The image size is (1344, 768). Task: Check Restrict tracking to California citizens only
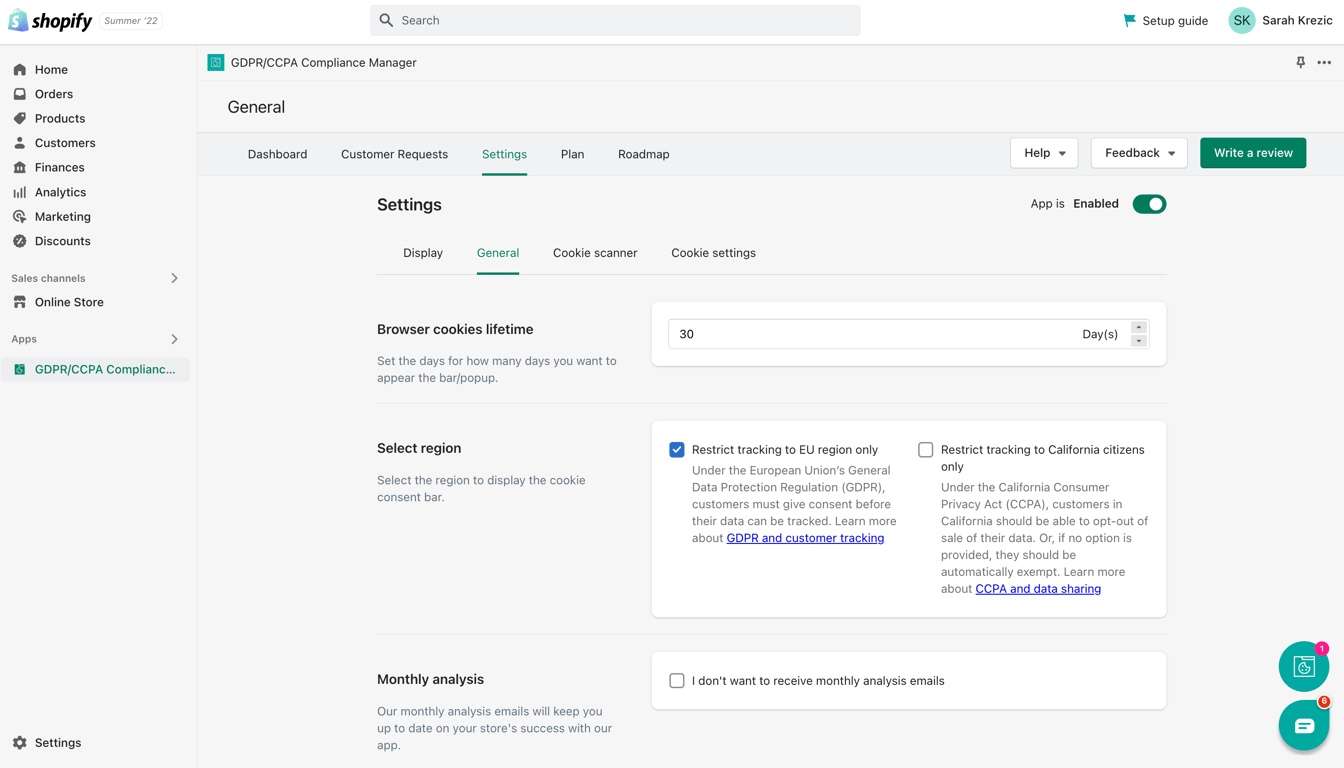926,450
